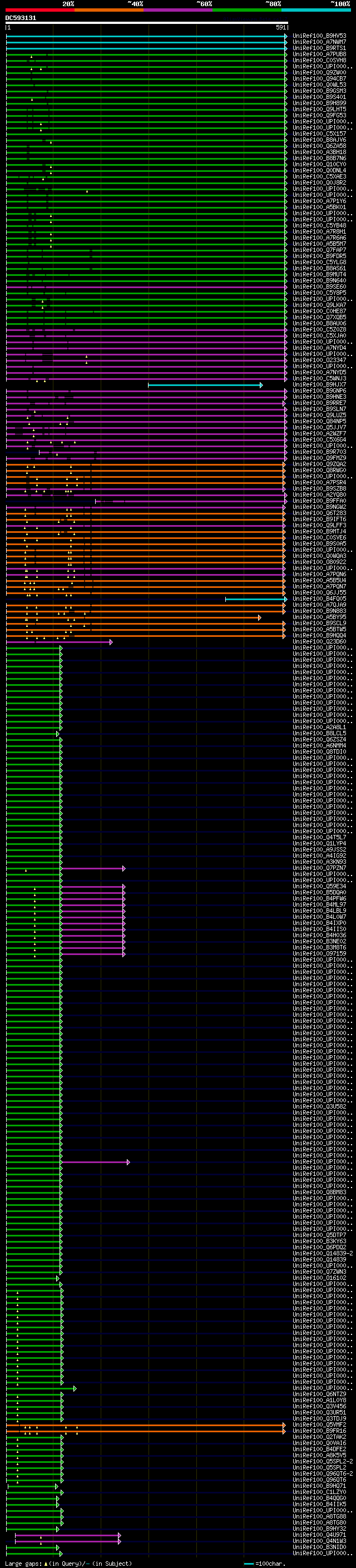Select label UniRef100_C5XAE3

click(x=319, y=176)
